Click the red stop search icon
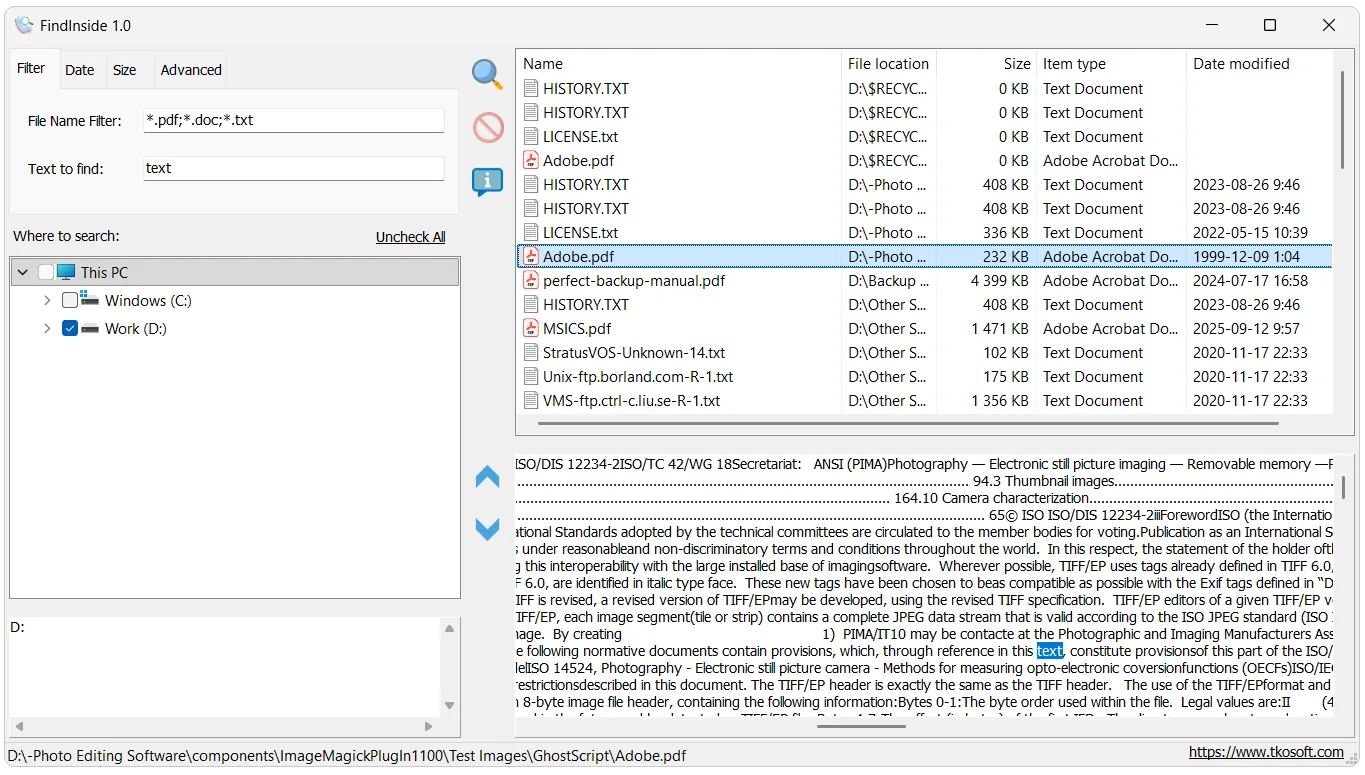This screenshot has width=1365, height=775. (488, 127)
